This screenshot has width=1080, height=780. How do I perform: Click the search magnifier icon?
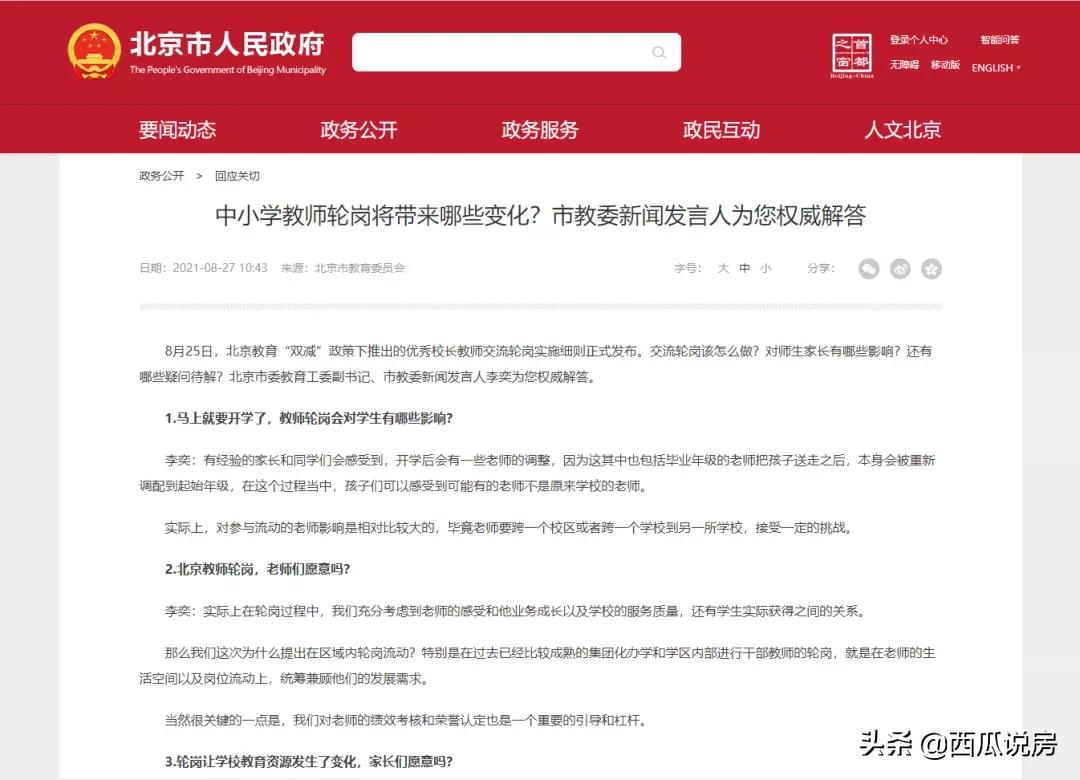point(657,52)
